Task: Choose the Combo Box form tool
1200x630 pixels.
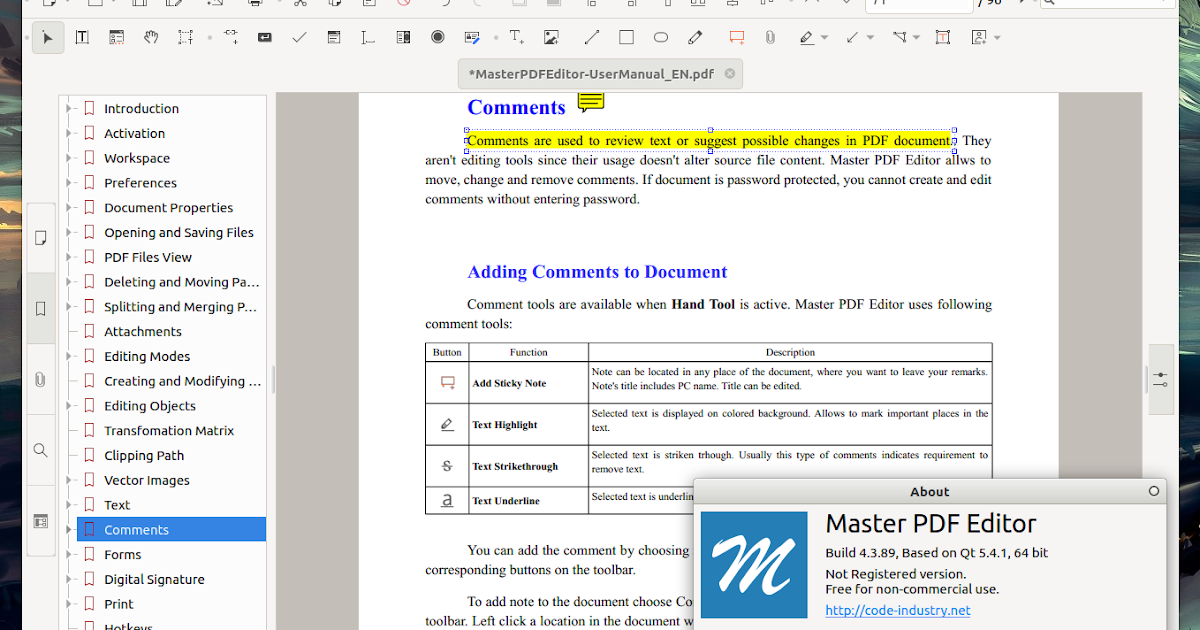Action: [334, 38]
